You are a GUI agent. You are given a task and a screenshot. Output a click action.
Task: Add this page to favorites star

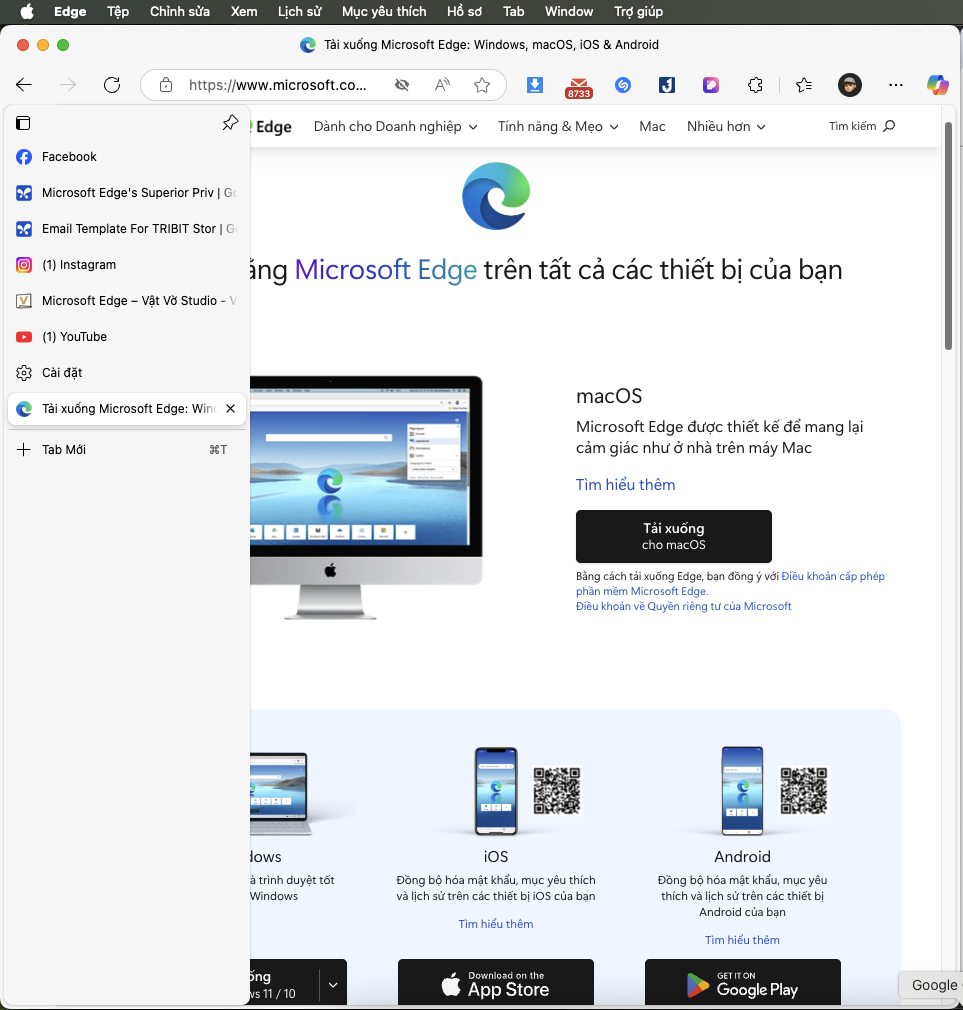482,85
